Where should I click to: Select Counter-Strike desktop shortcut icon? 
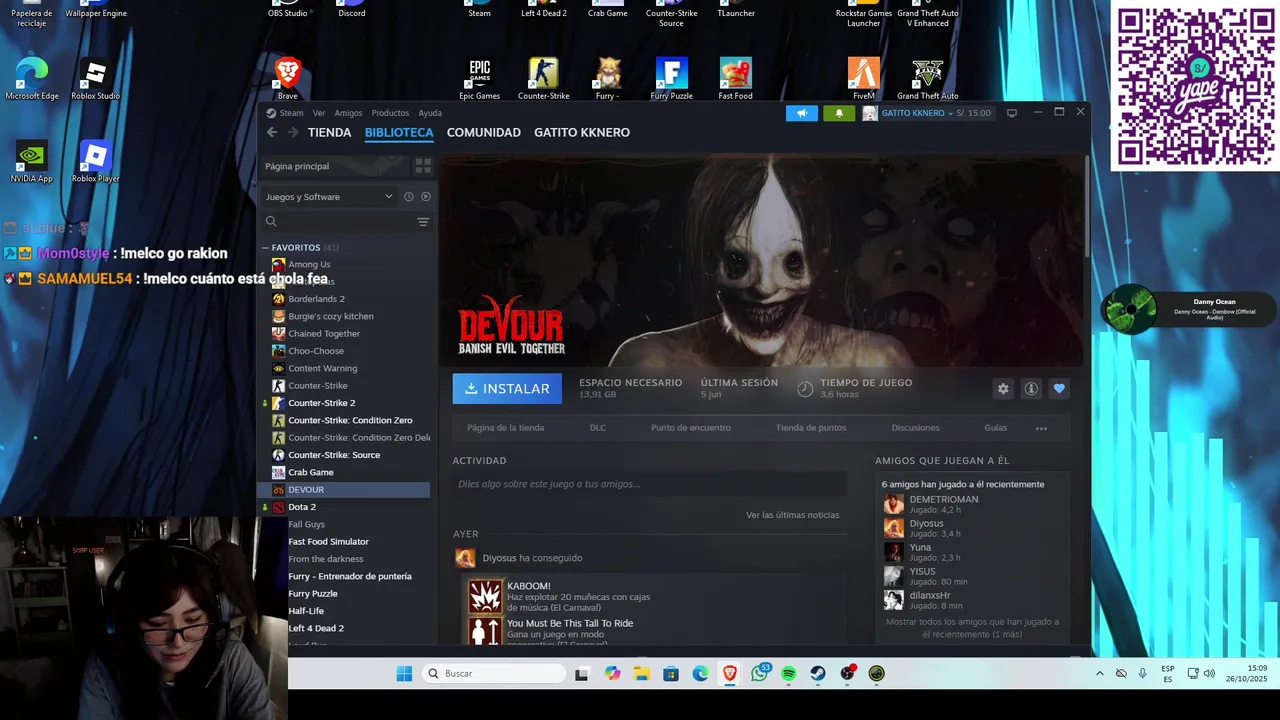point(543,78)
